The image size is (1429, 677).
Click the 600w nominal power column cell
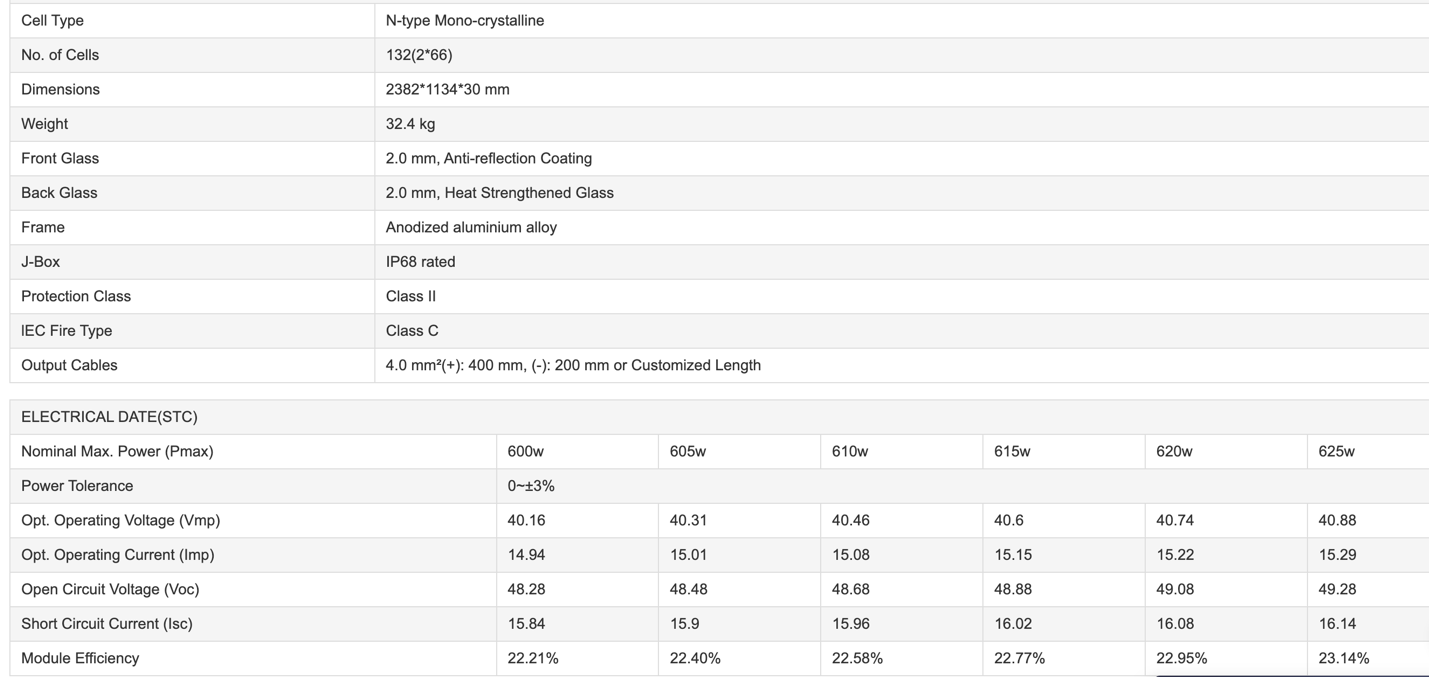[525, 451]
